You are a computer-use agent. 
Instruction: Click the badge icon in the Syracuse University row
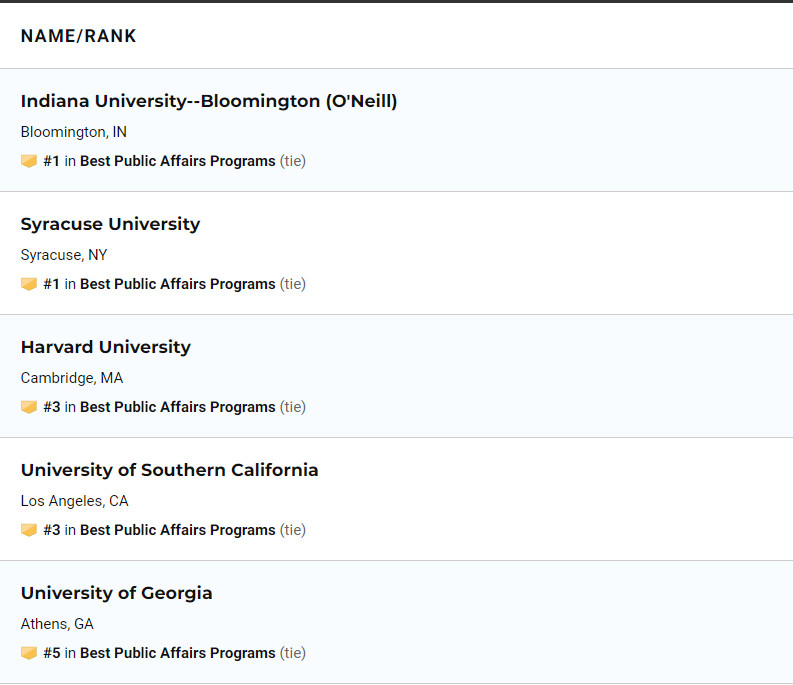click(x=29, y=284)
